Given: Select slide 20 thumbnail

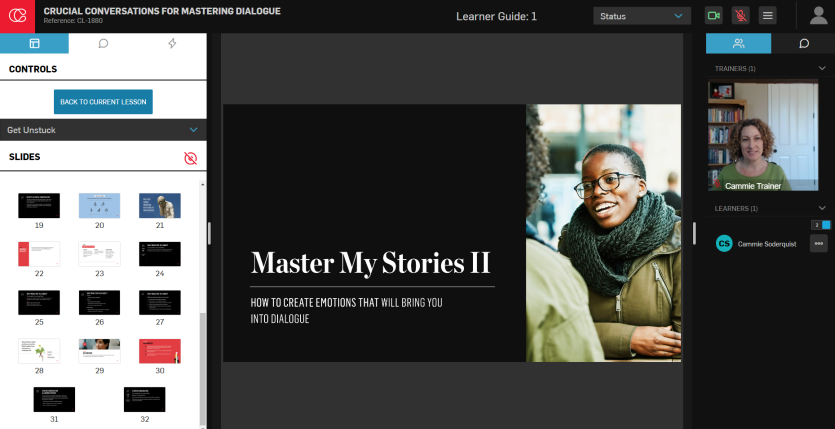Looking at the screenshot, I should click(99, 205).
